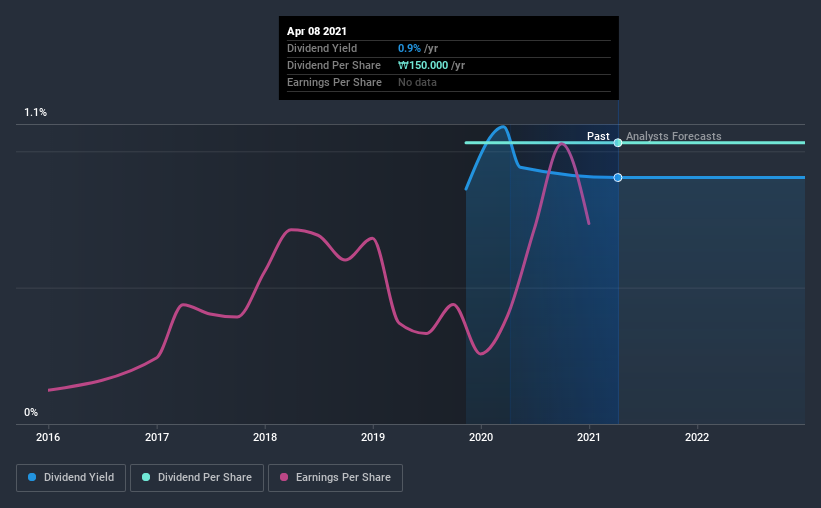Toggle the Dividend Per Share legend button

pyautogui.click(x=197, y=478)
